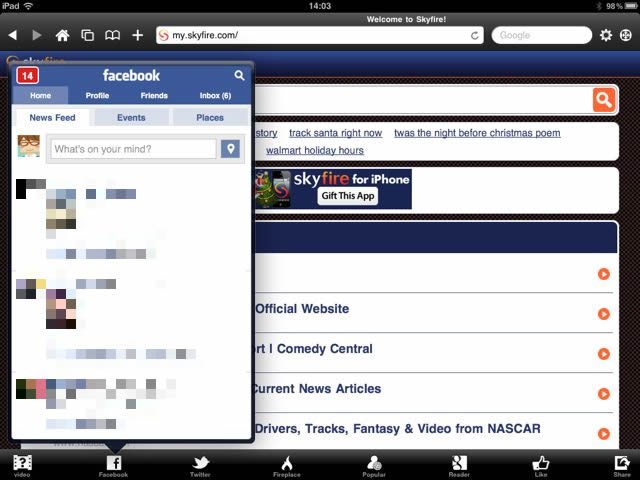
Task: Open the Google Reader icon
Action: [459, 466]
